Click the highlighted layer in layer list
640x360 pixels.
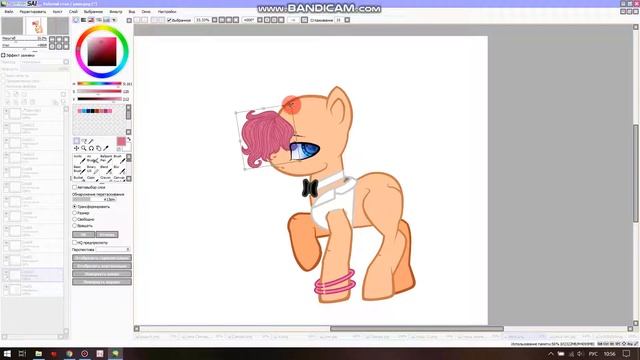[x=33, y=275]
